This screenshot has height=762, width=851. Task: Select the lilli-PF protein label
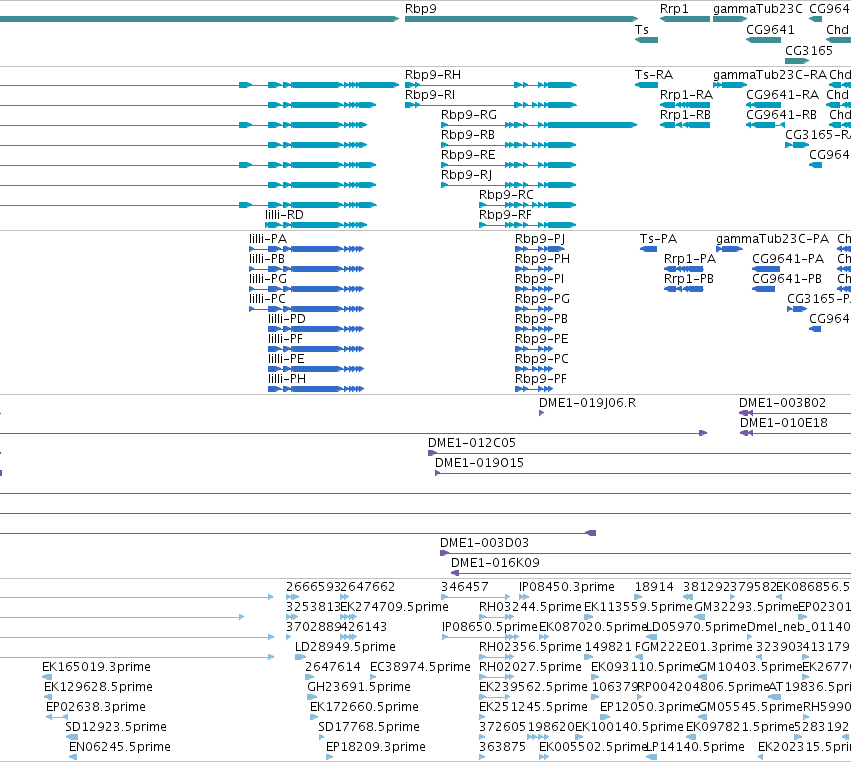point(285,340)
